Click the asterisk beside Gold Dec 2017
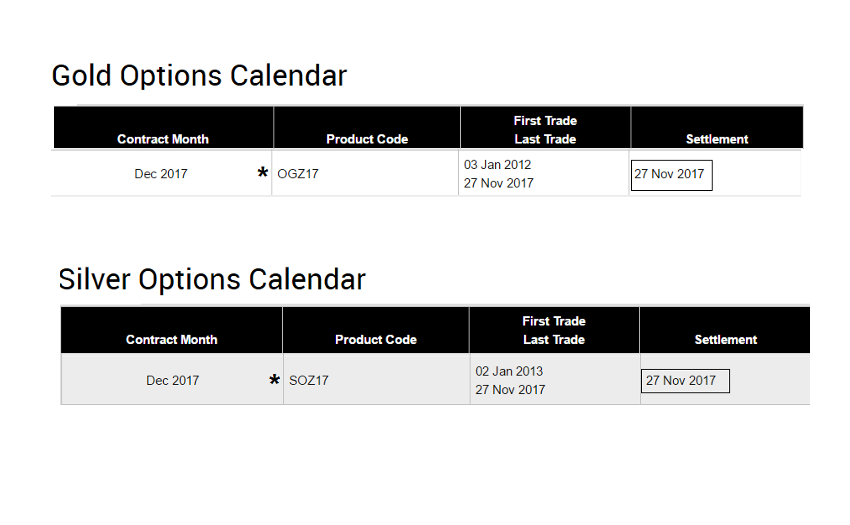The image size is (850, 525). (263, 173)
